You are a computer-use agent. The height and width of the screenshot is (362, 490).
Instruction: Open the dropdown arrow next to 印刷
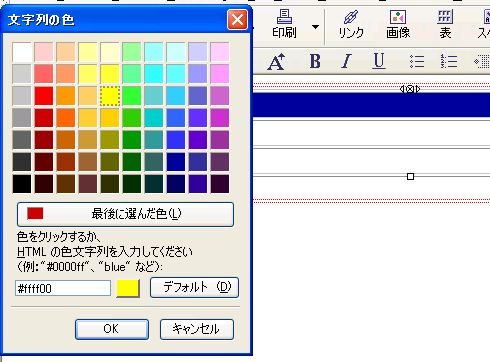click(x=315, y=27)
